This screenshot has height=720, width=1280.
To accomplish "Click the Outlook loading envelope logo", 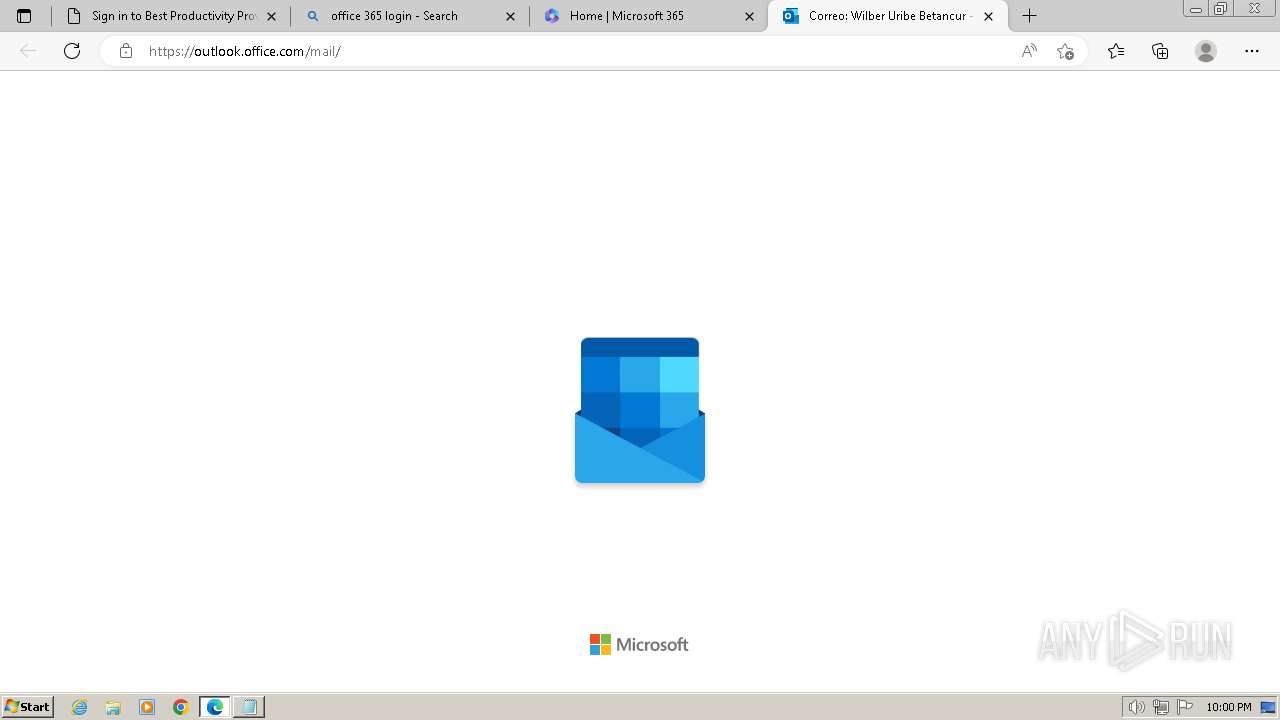I will 640,410.
